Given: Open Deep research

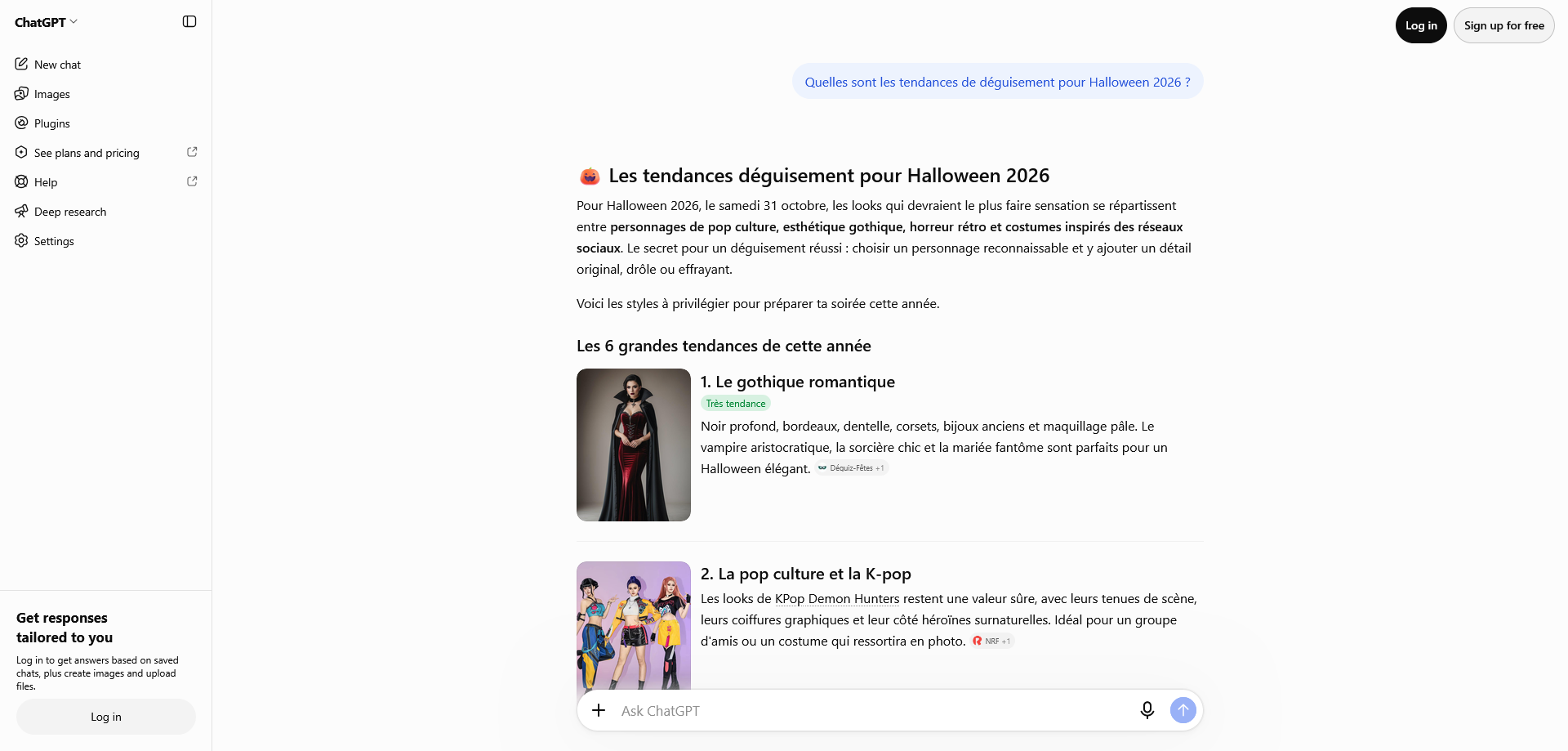Looking at the screenshot, I should pyautogui.click(x=106, y=212).
